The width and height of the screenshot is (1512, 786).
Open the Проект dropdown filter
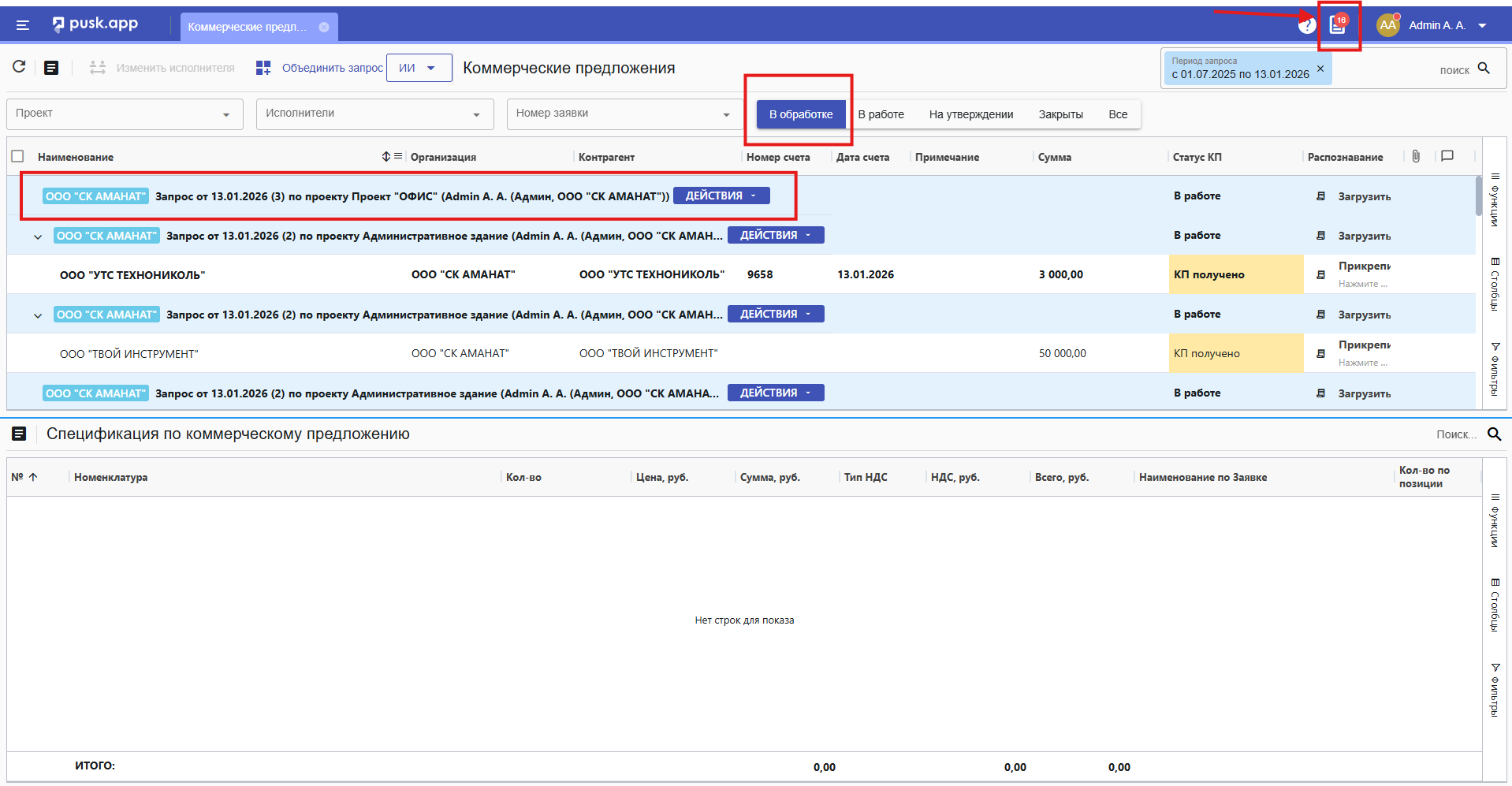(125, 114)
